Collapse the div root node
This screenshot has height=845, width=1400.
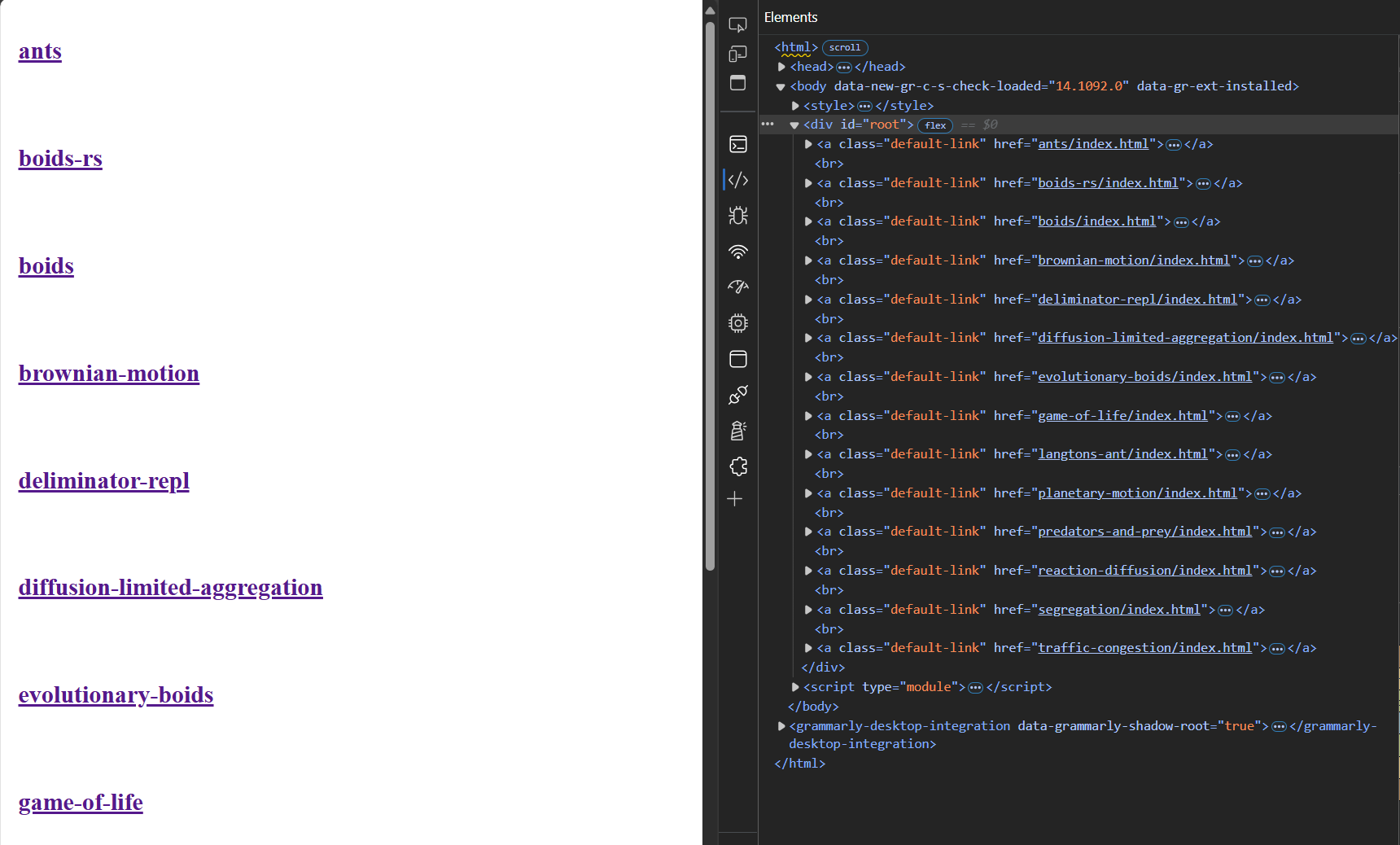[x=794, y=125]
